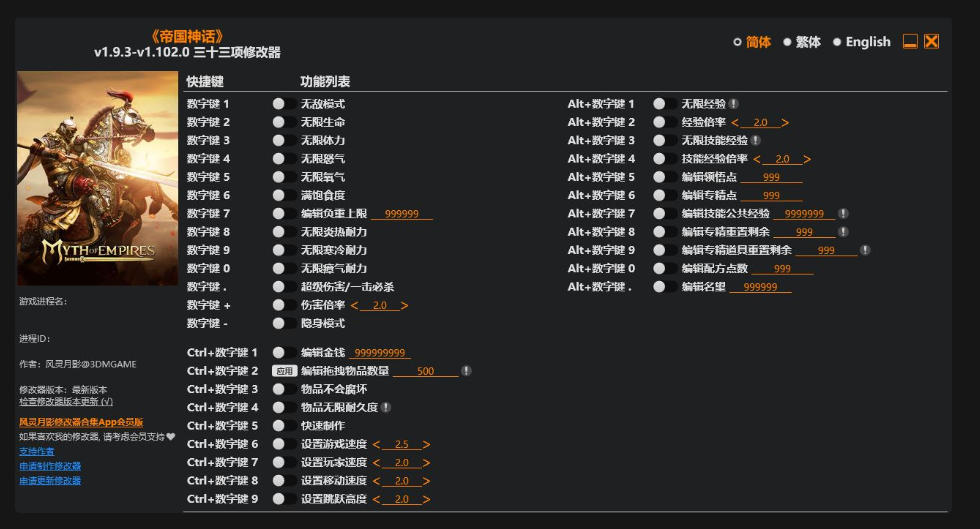
Task: Increase 设置玩家速度 with right arrow
Action: coord(426,463)
